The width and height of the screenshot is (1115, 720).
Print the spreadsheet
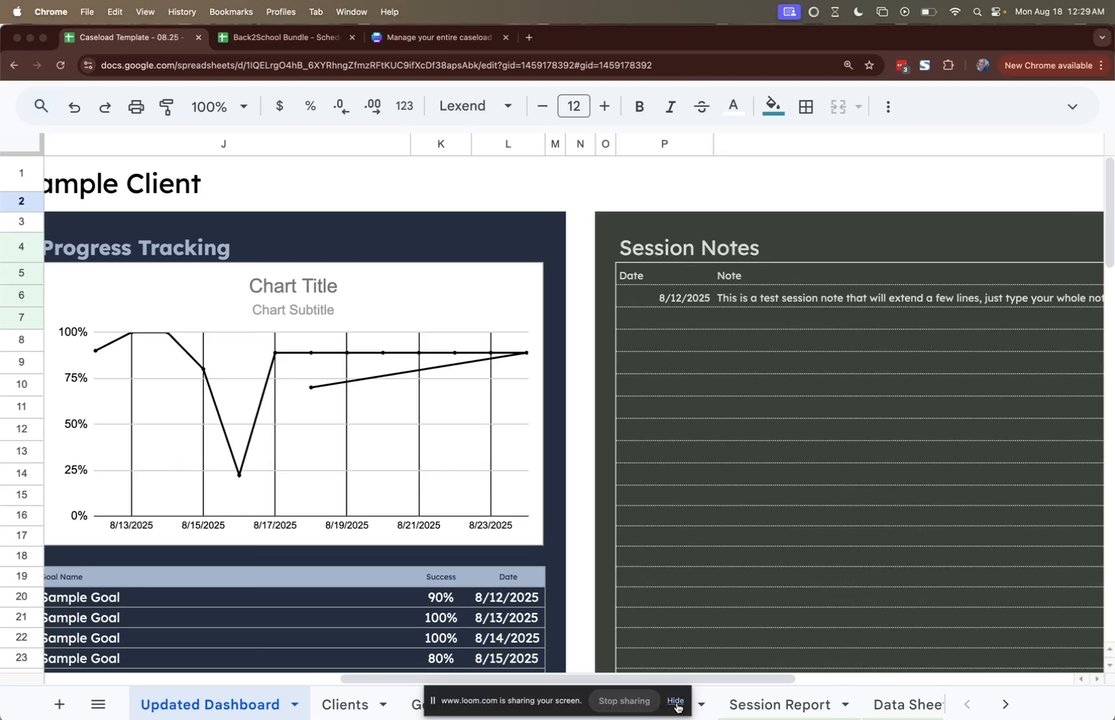[136, 107]
